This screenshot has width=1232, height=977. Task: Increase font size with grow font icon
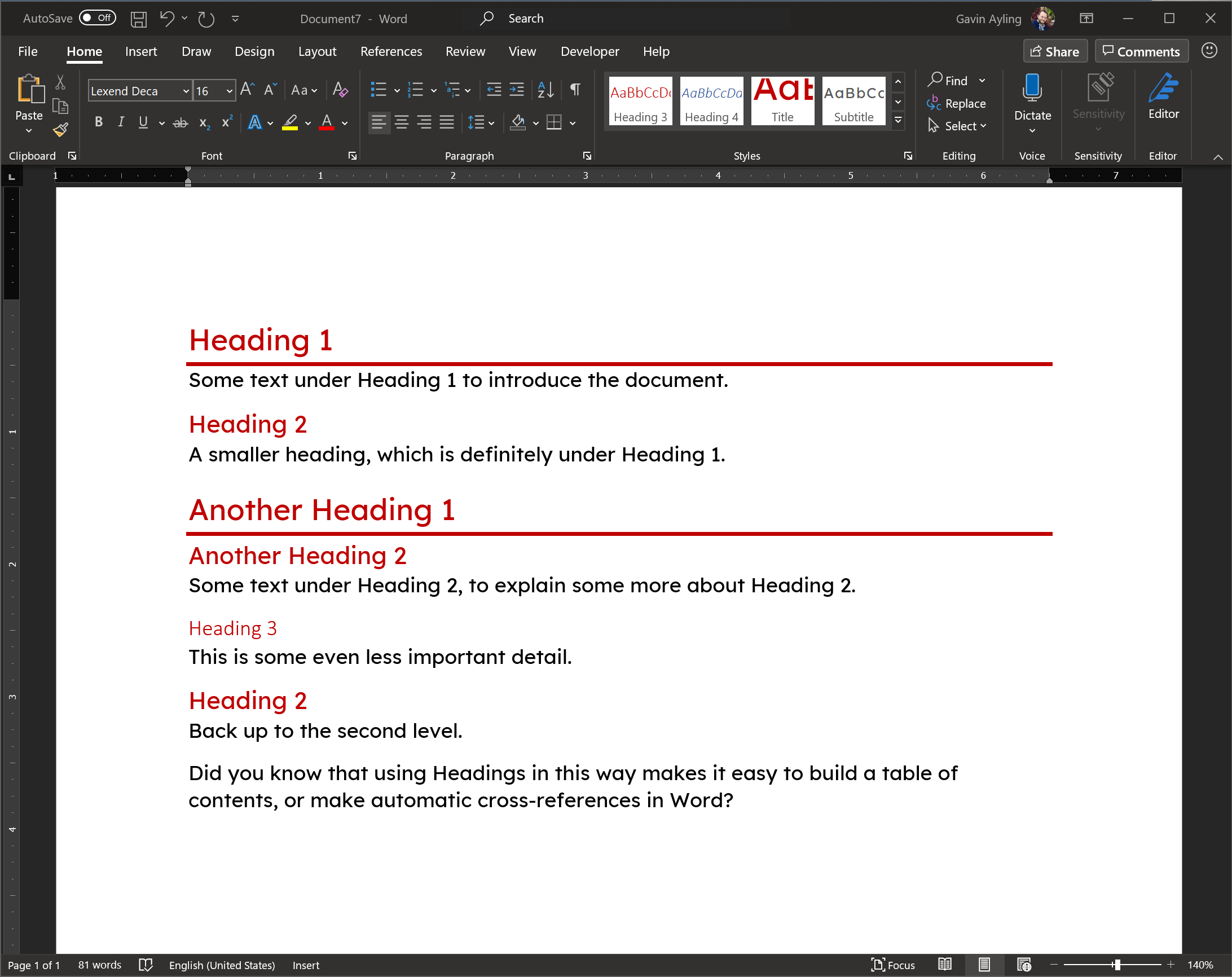pyautogui.click(x=247, y=90)
